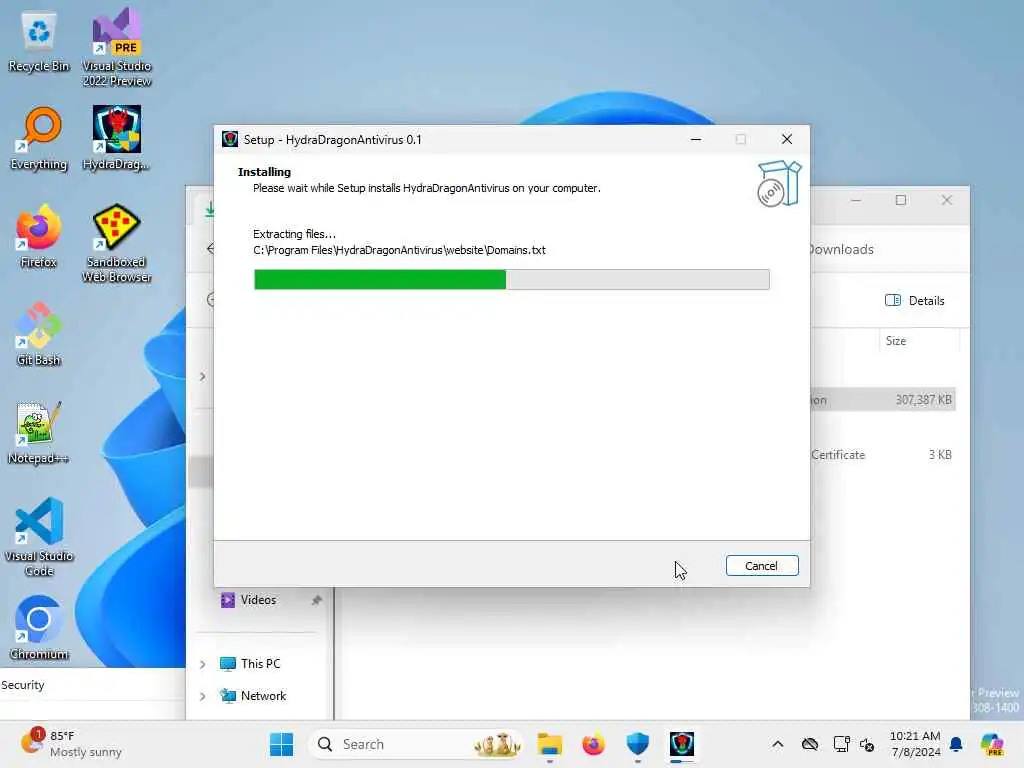Click the taskbar Search box
Screen dimensions: 1024x768
[x=416, y=744]
